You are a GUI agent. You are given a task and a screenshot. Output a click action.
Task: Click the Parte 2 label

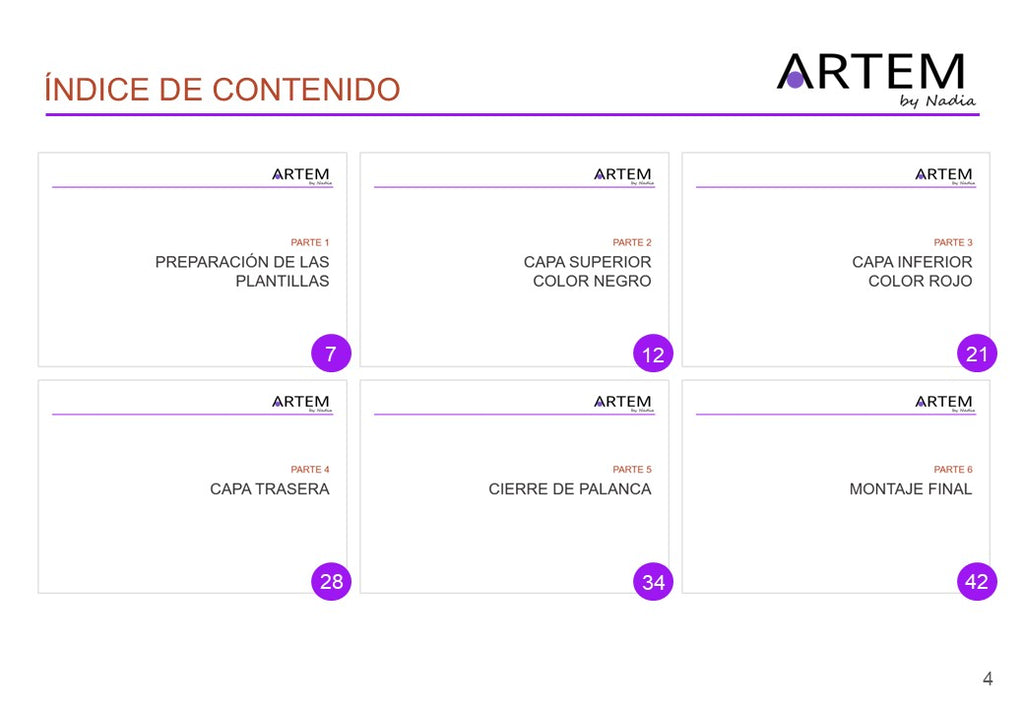coord(632,242)
